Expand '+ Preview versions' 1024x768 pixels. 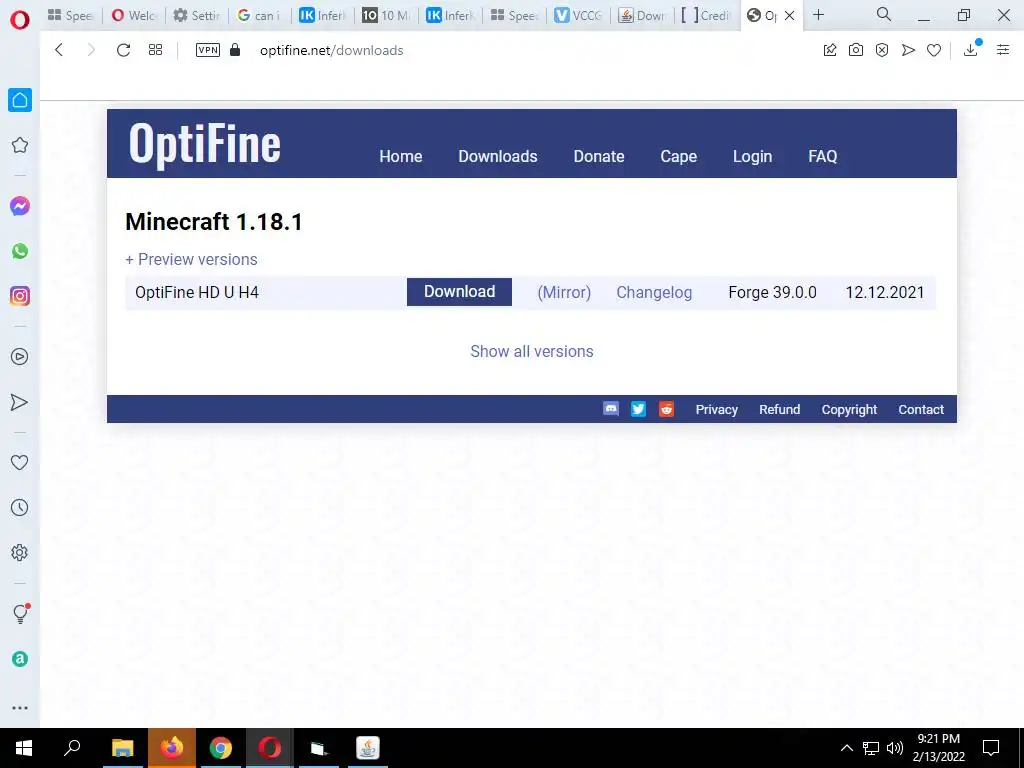(x=191, y=259)
